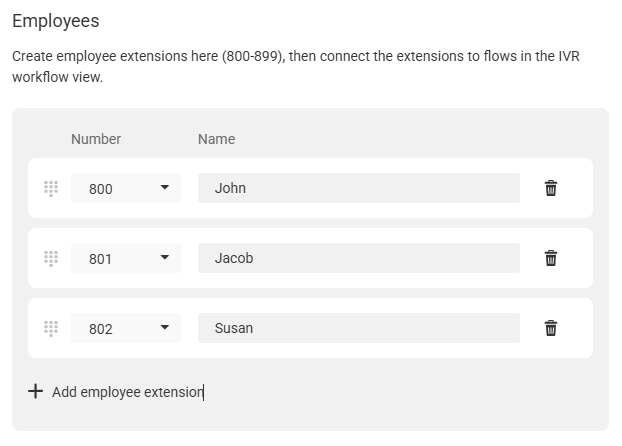Click the Name column header
Viewport: 622px width, 446px height.
tap(217, 139)
